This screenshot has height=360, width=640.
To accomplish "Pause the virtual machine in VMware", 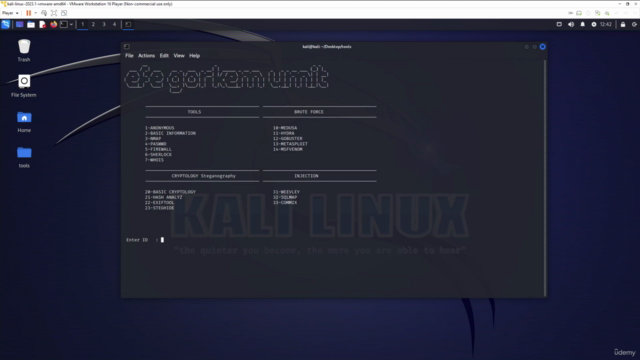I will pos(29,13).
